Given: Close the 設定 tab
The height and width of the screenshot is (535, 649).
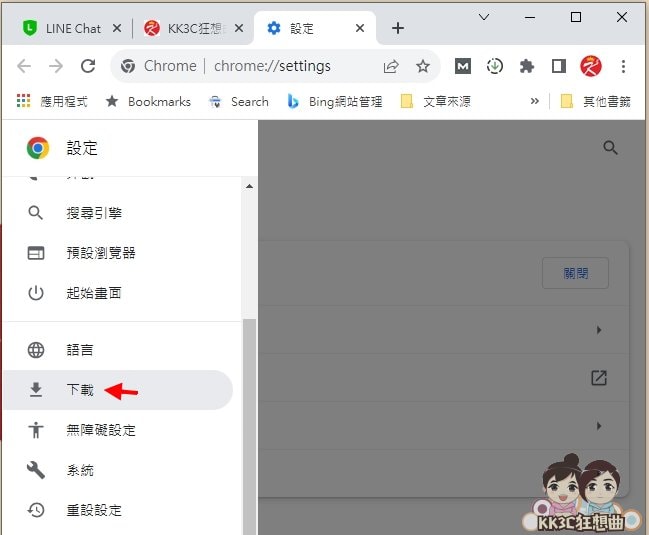Looking at the screenshot, I should 360,28.
